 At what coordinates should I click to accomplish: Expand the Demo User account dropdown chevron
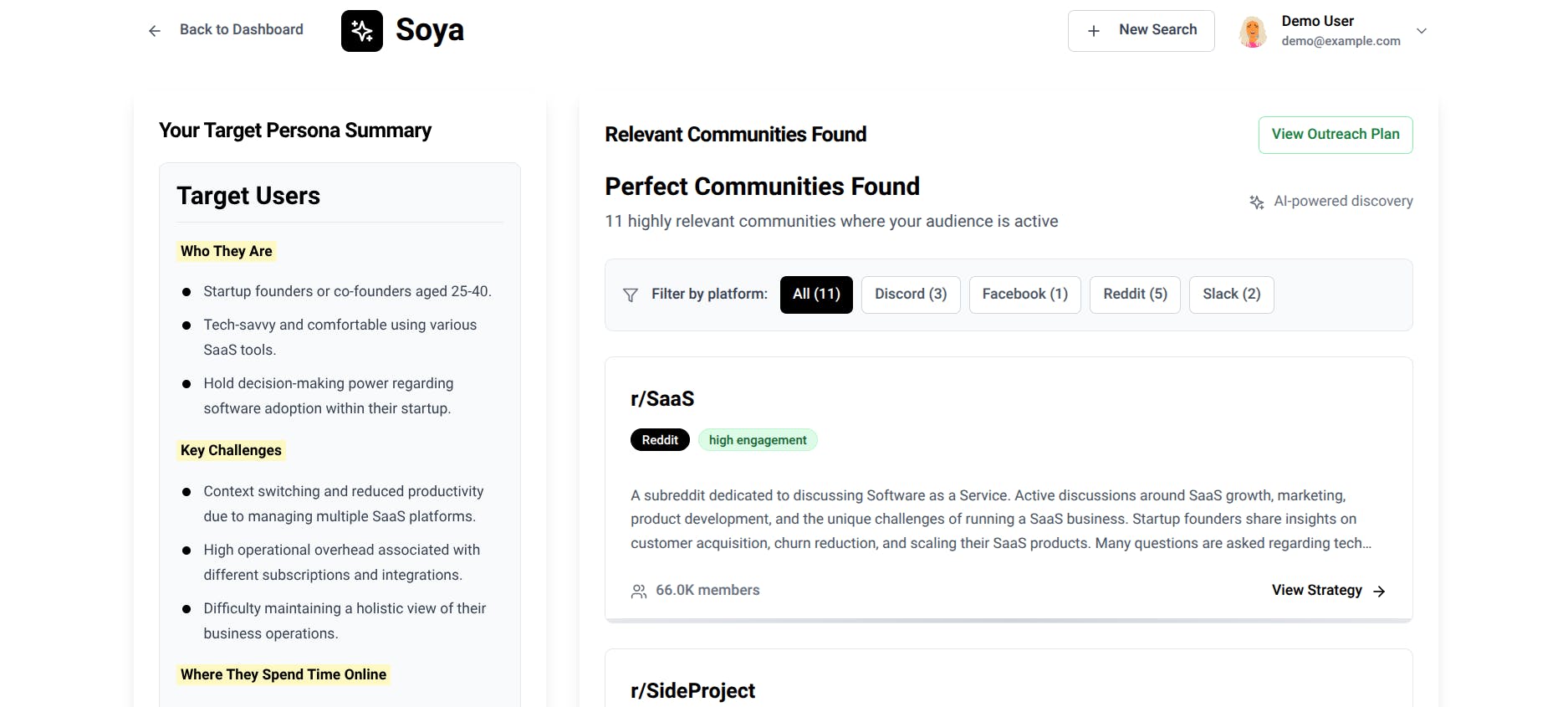(1422, 31)
